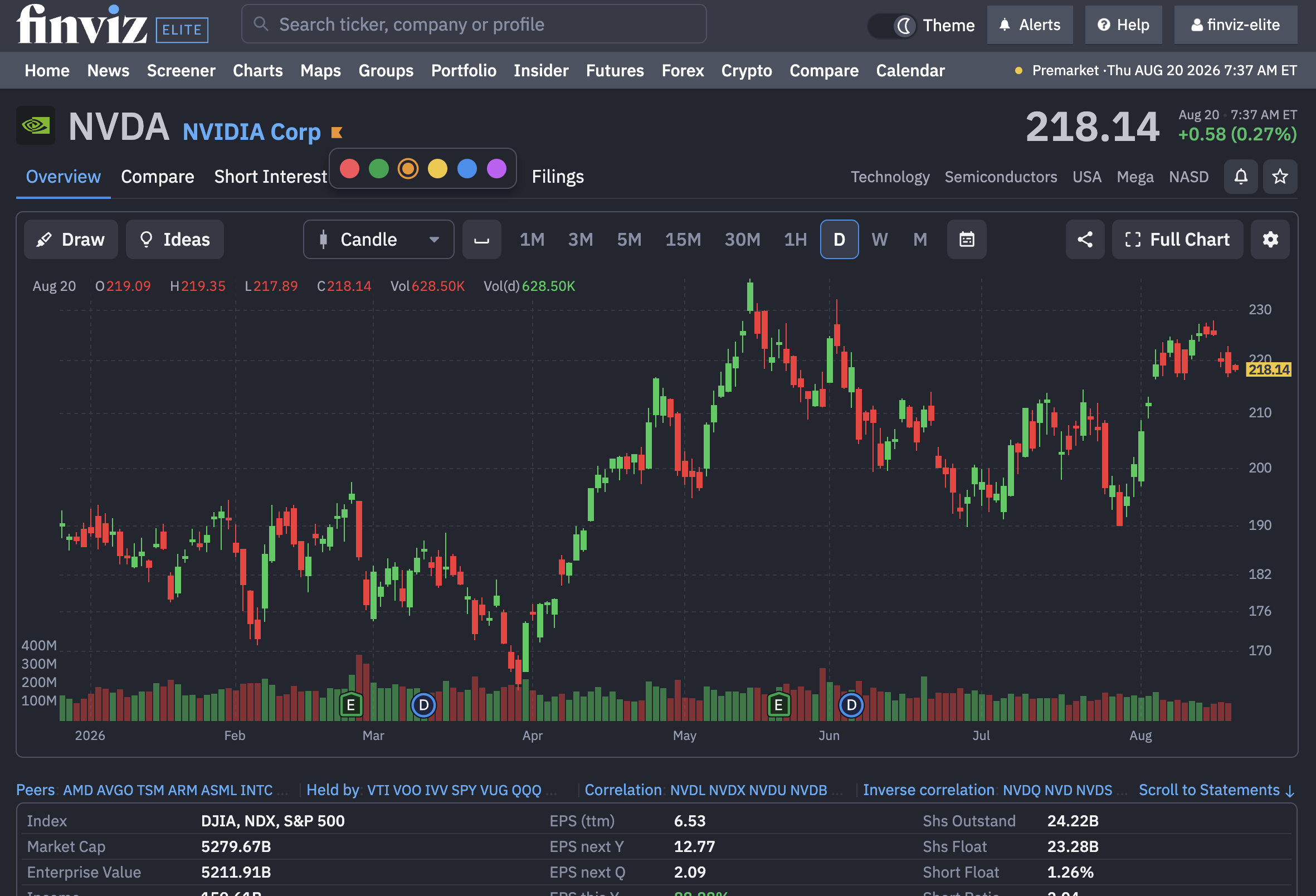Go to Screener in the navigation bar
The height and width of the screenshot is (896, 1316).
click(181, 70)
